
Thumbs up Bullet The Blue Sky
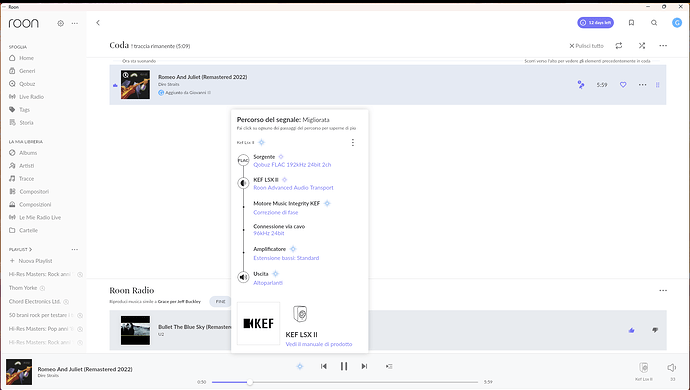click(632, 330)
